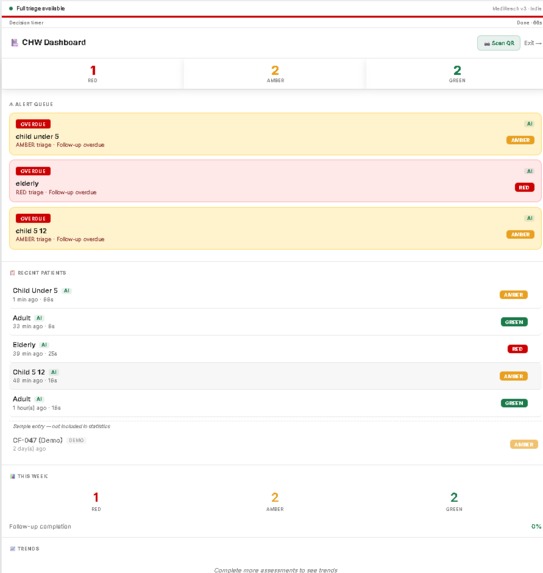
Task: Open the CF-047 (Demo) sample entry
Action: 275,444
